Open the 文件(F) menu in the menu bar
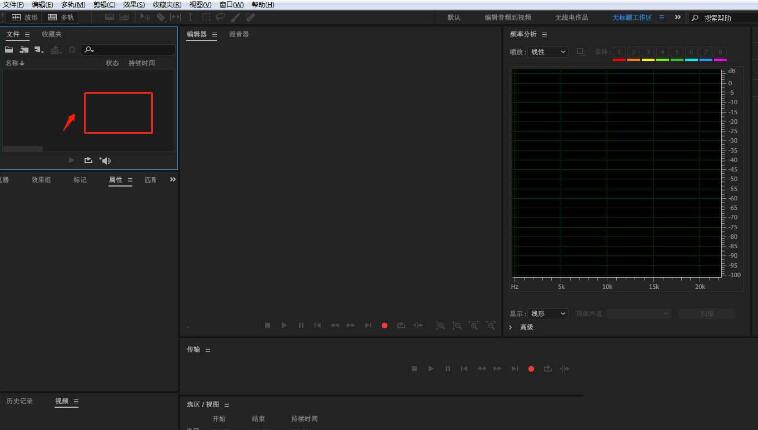 pyautogui.click(x=13, y=4)
